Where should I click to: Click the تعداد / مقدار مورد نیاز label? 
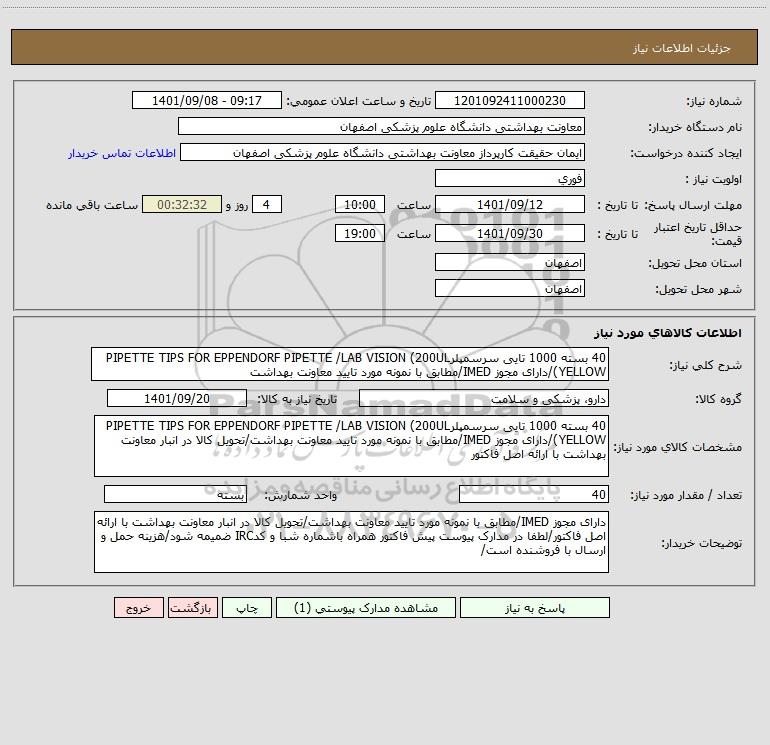tap(686, 496)
